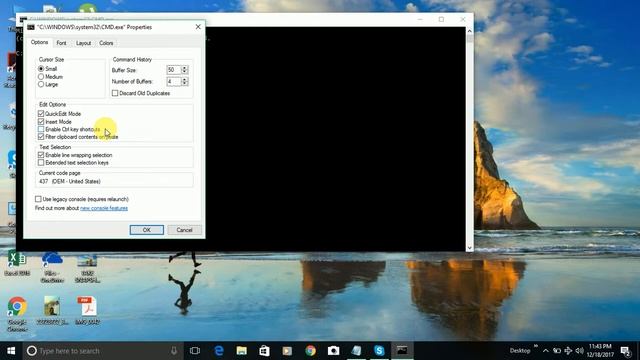
Task: Maximize the command prompt window
Action: [x=441, y=19]
